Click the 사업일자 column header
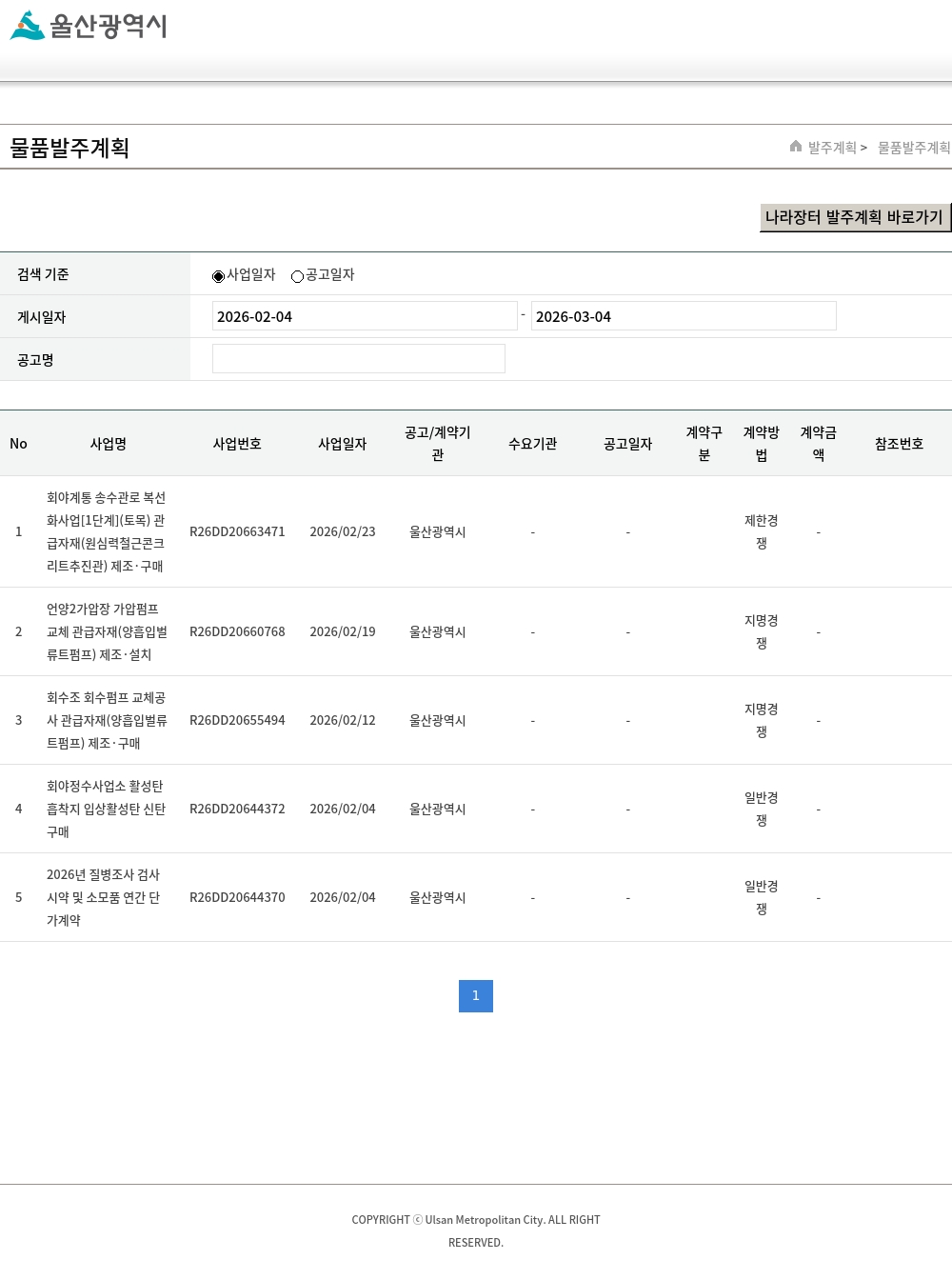952x1280 pixels. point(342,444)
